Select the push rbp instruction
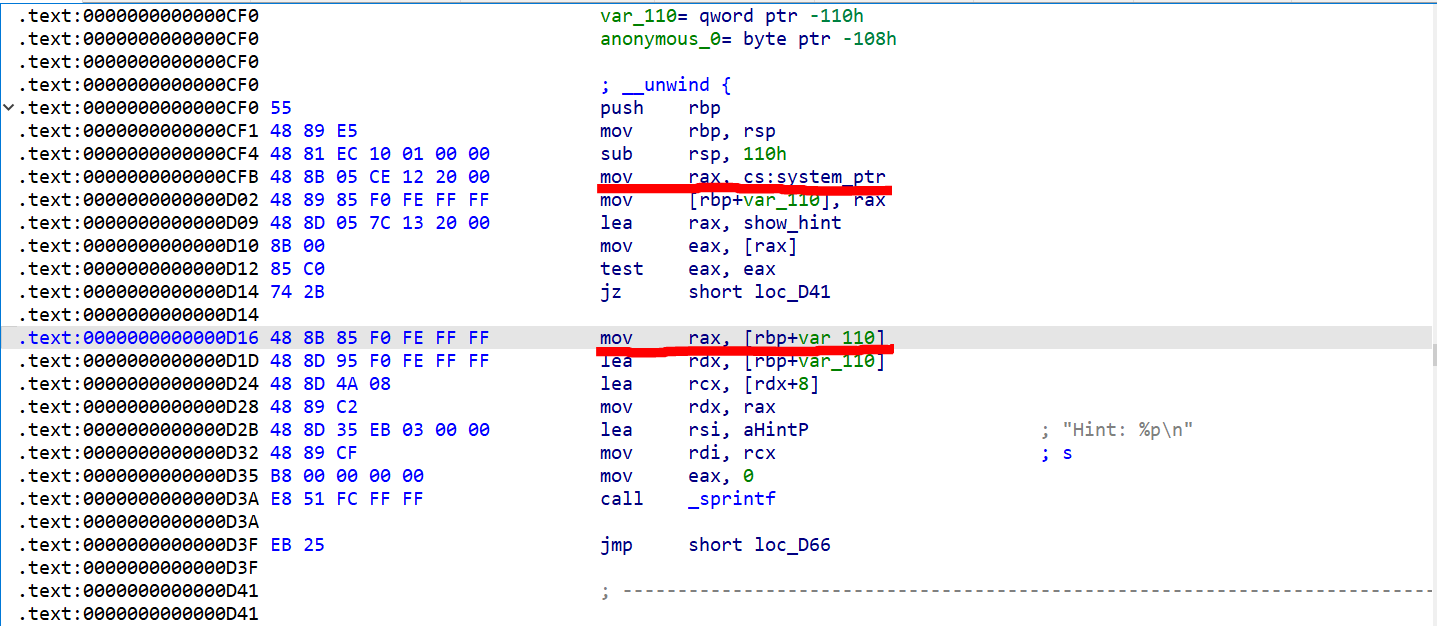 point(660,108)
